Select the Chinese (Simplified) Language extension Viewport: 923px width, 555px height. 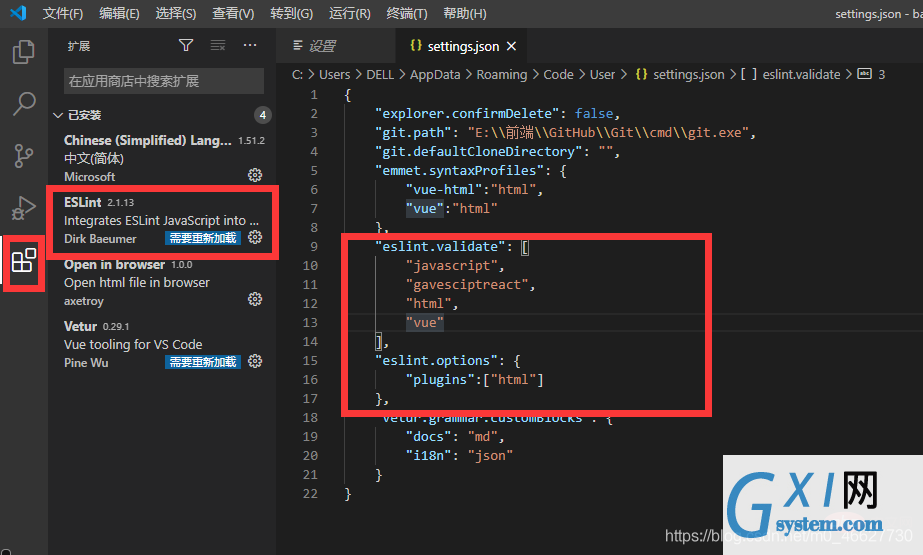(x=164, y=158)
